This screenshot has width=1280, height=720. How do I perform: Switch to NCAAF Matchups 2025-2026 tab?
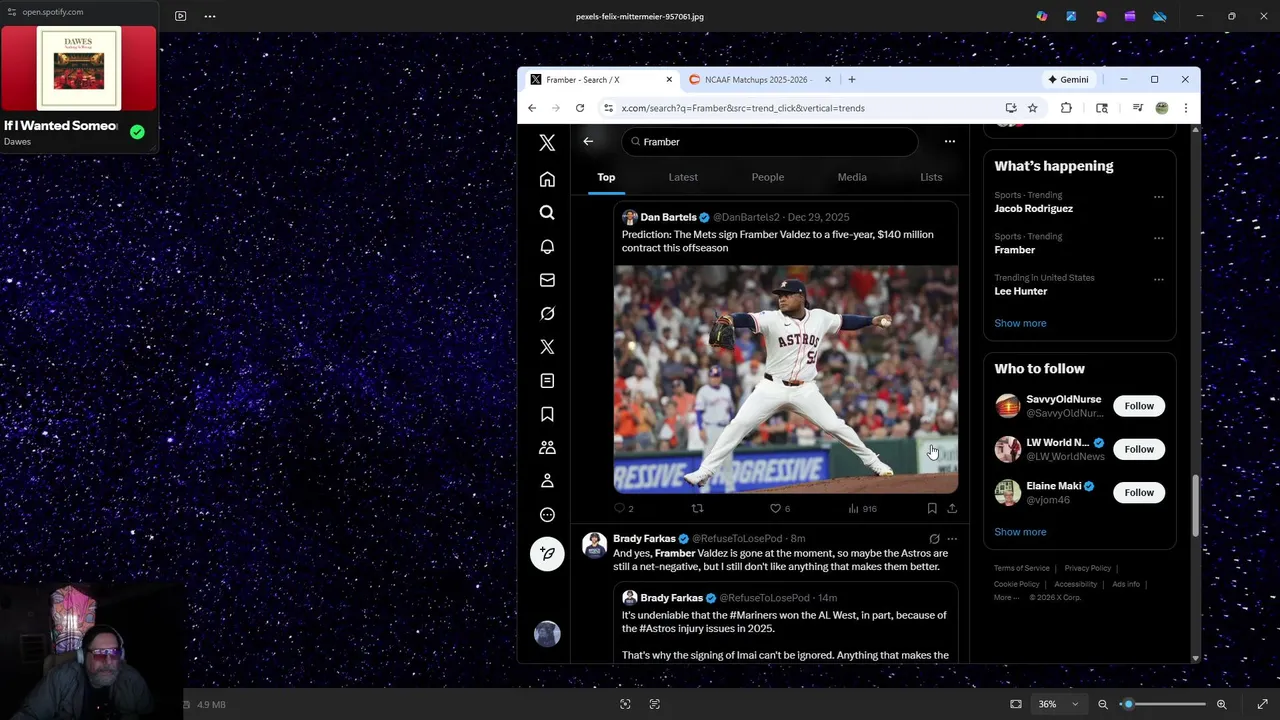[x=760, y=79]
